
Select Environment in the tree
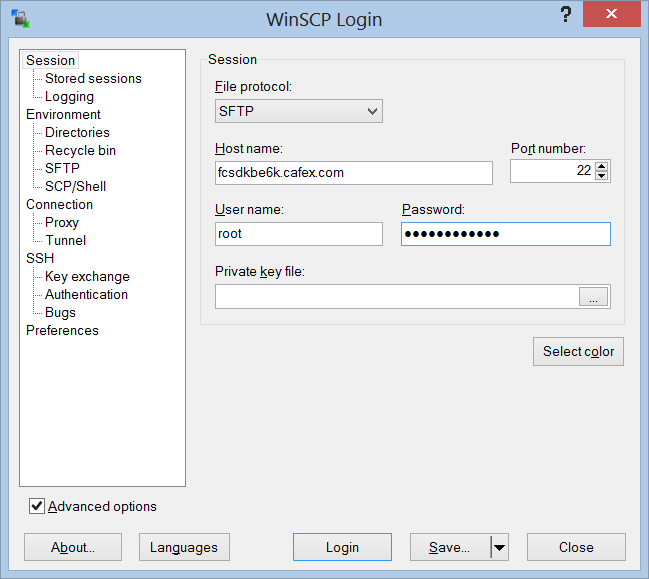point(63,114)
